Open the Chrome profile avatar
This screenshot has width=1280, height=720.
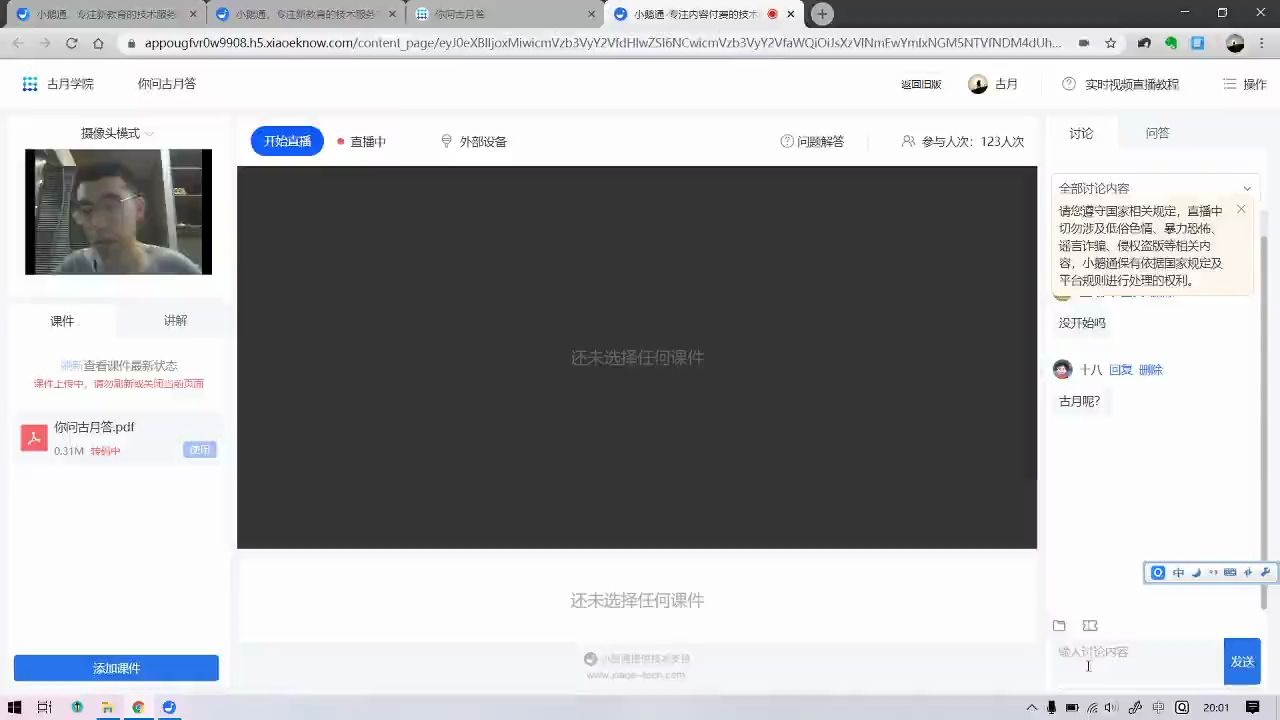coord(1235,43)
